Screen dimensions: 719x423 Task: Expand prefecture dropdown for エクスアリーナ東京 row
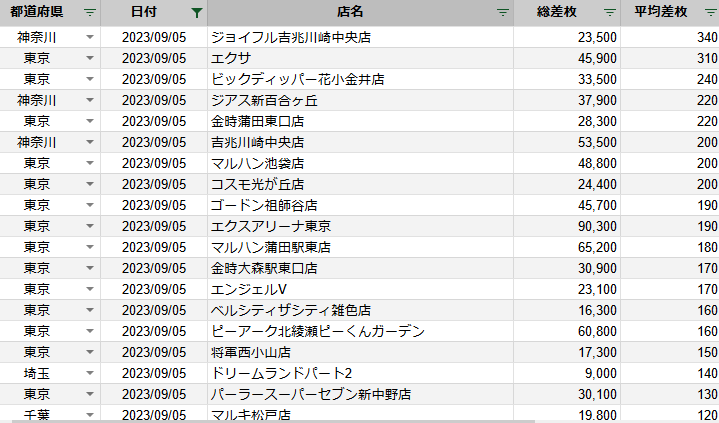[x=90, y=226]
